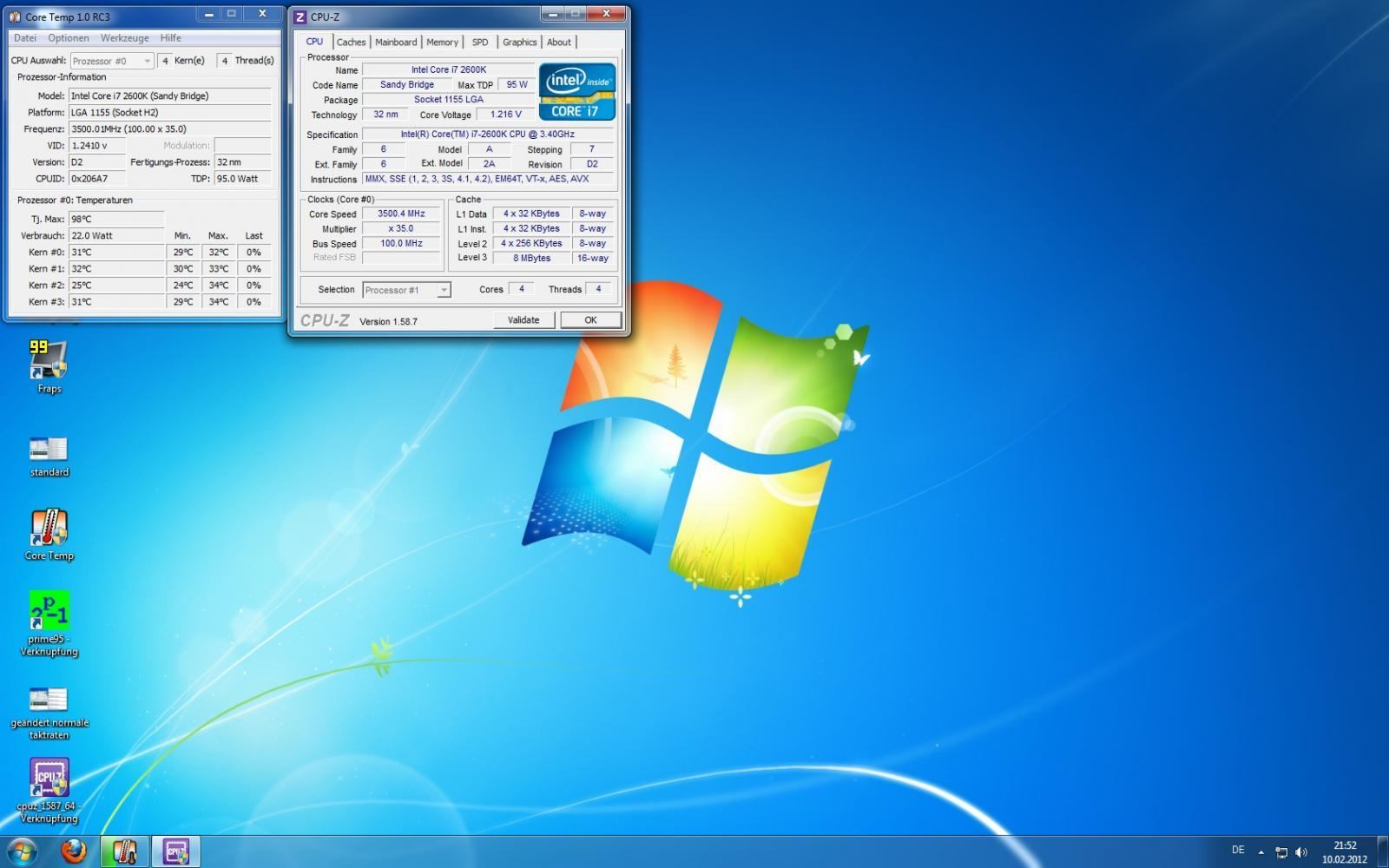Open the 'standard' desktop file icon

49,456
